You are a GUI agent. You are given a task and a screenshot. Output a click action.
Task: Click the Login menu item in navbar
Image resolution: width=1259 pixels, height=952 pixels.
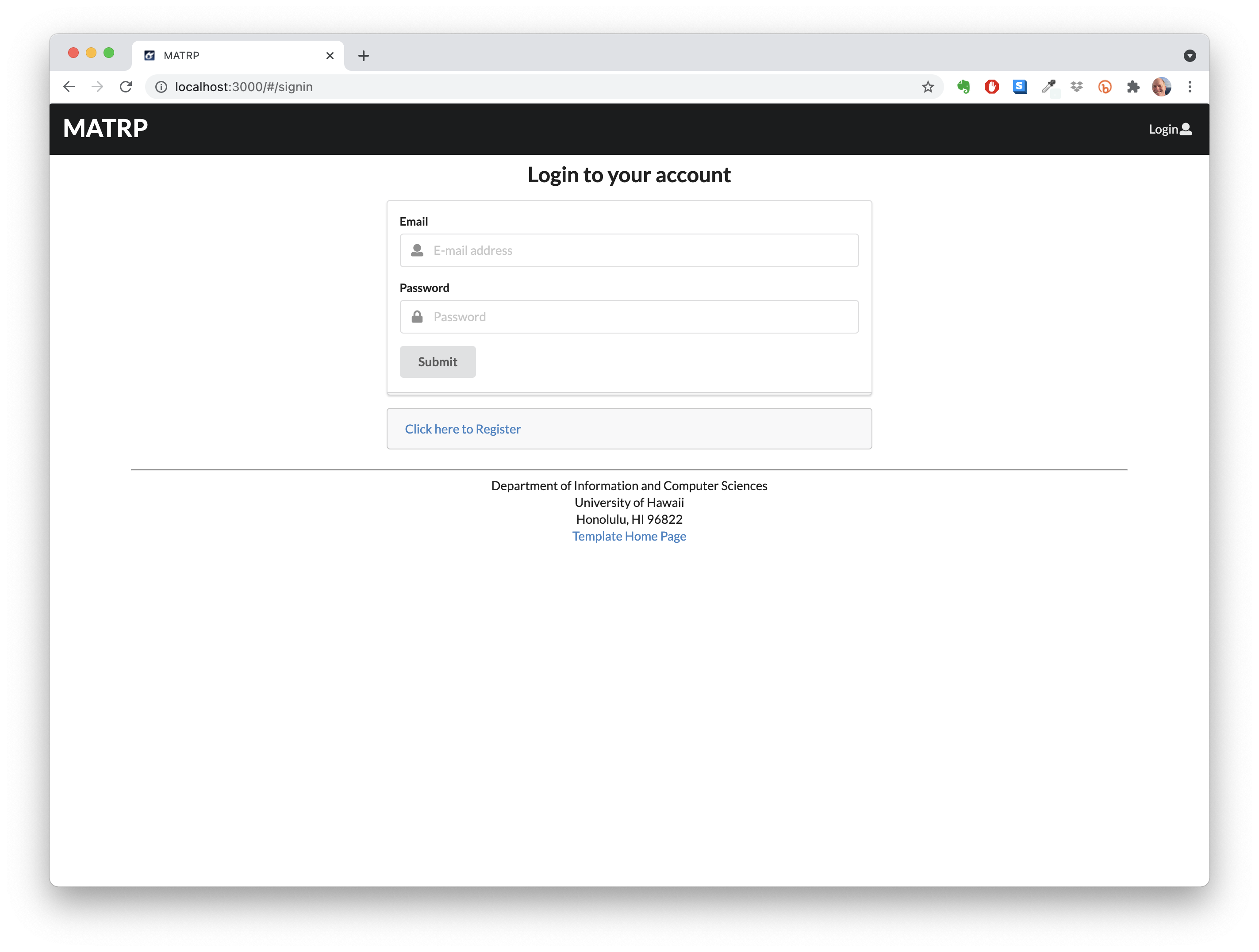(x=1170, y=129)
